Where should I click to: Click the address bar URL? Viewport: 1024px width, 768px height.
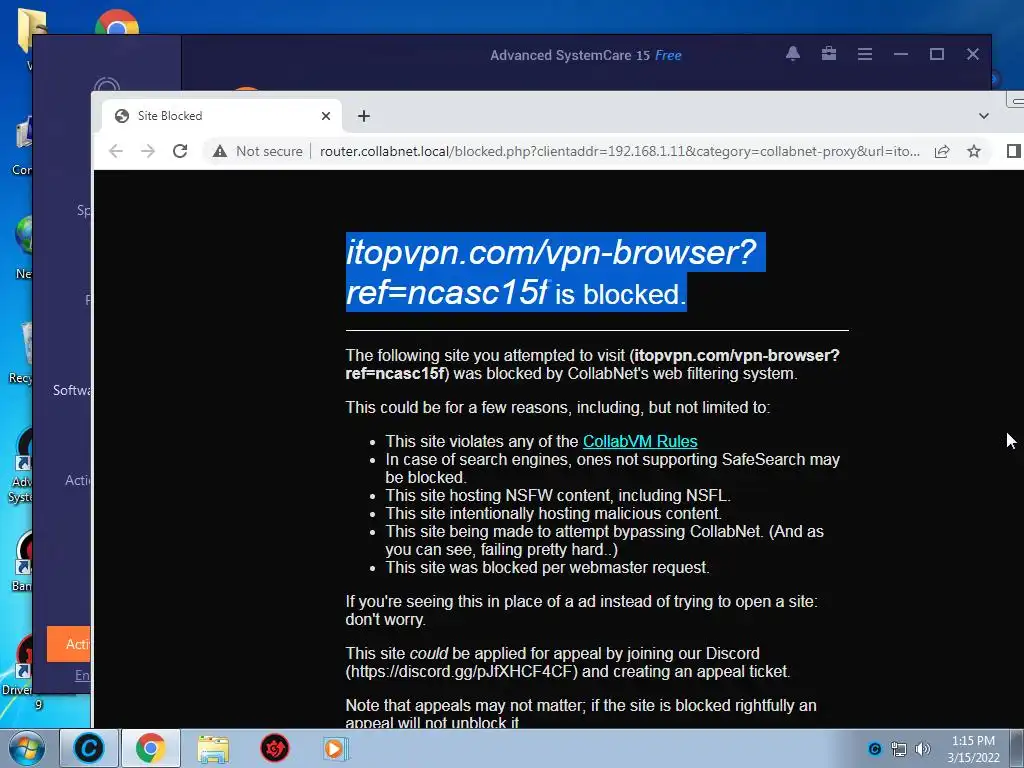tap(619, 152)
